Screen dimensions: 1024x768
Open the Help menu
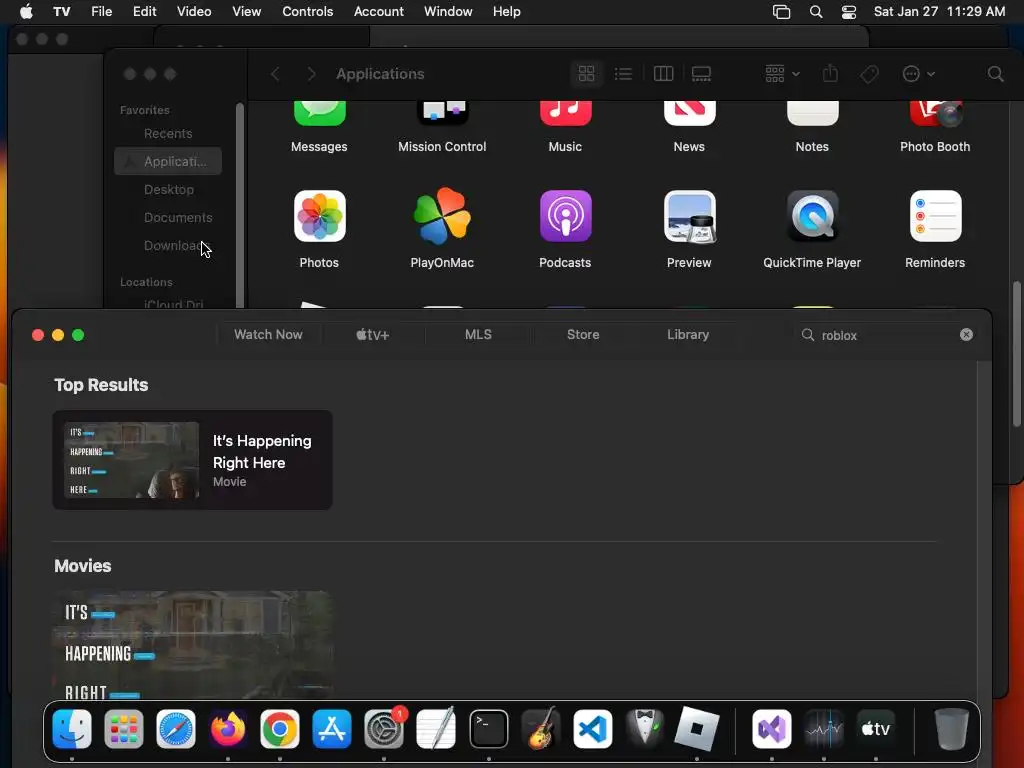point(507,11)
